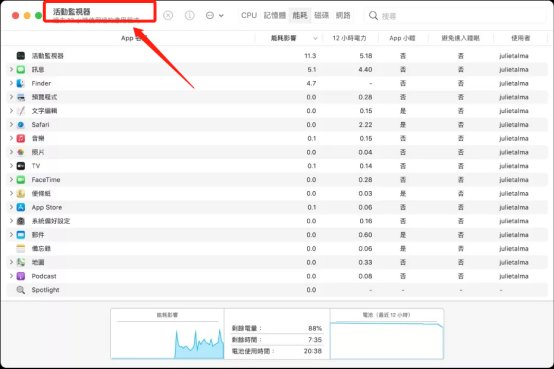The width and height of the screenshot is (554, 369).
Task: Select the 能耗 energy tab
Action: pyautogui.click(x=300, y=16)
